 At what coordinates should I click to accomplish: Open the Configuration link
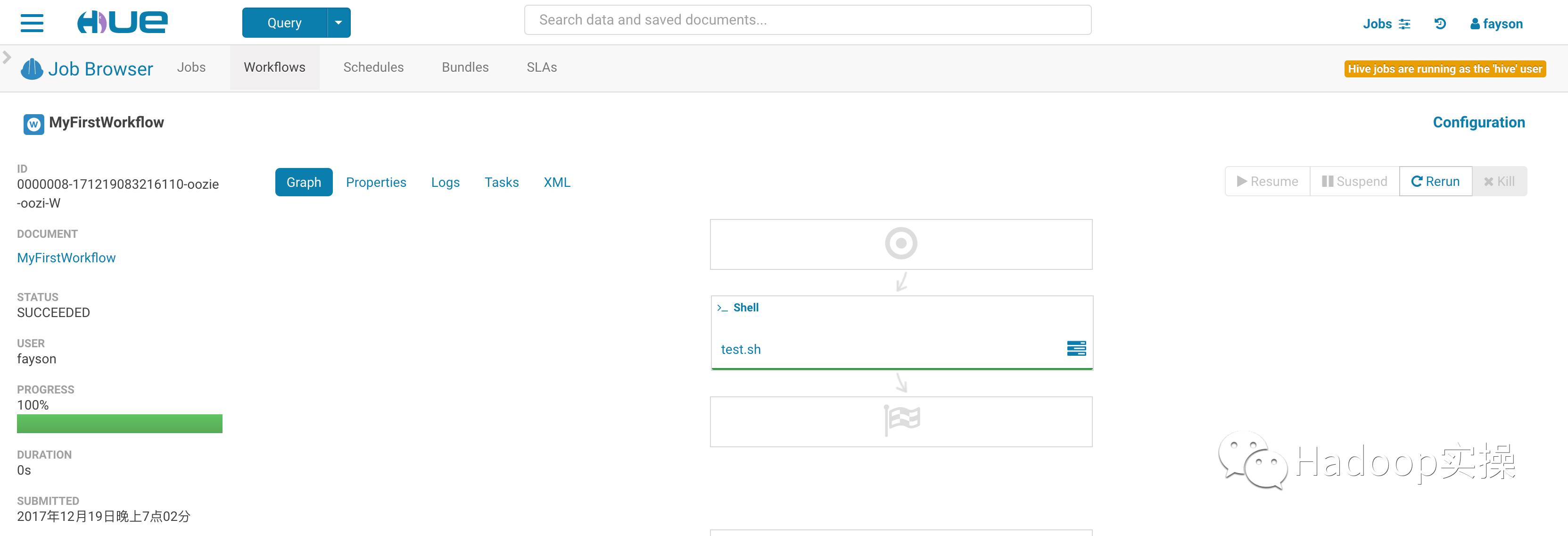[x=1478, y=122]
